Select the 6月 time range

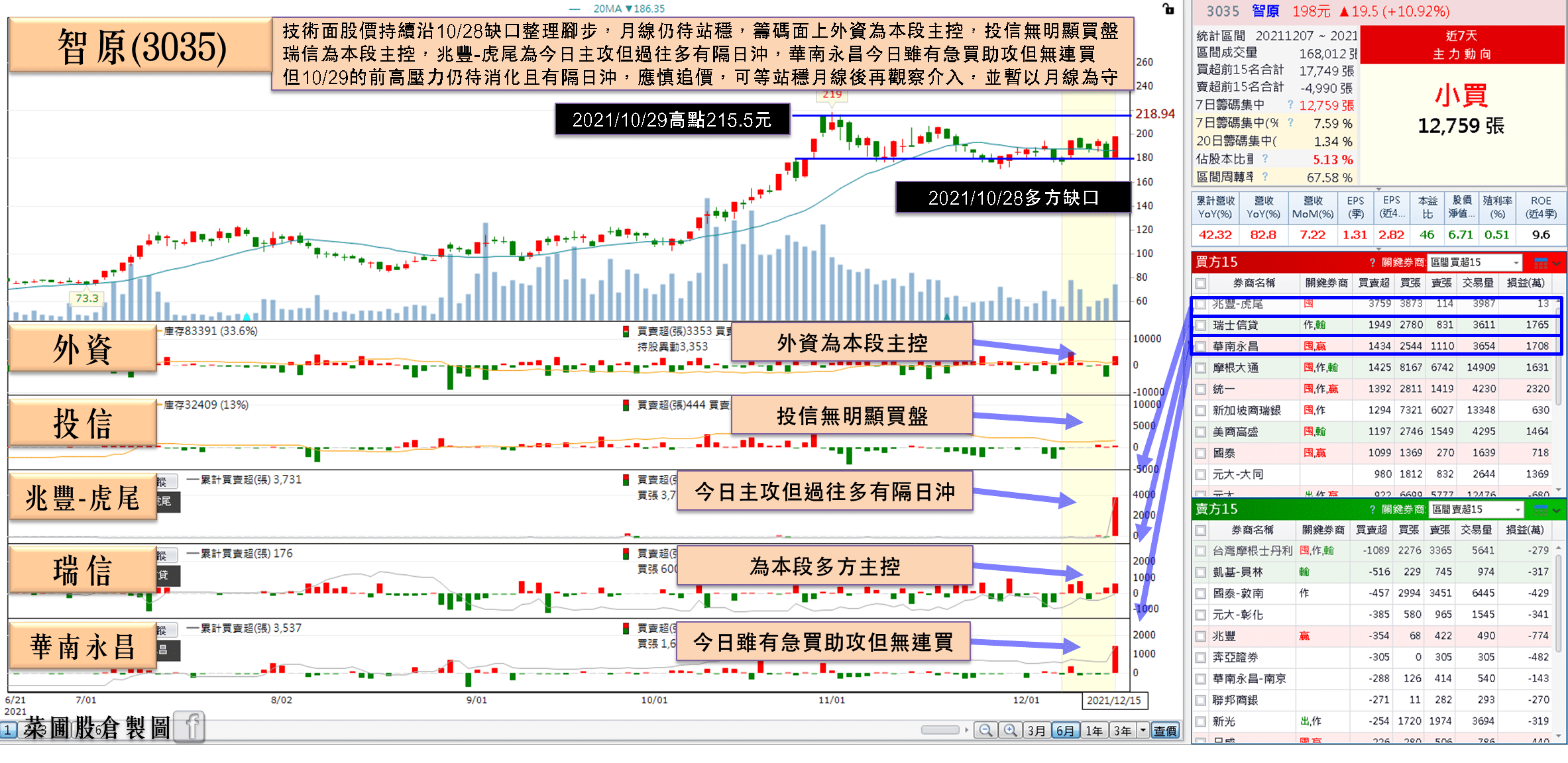click(1065, 730)
